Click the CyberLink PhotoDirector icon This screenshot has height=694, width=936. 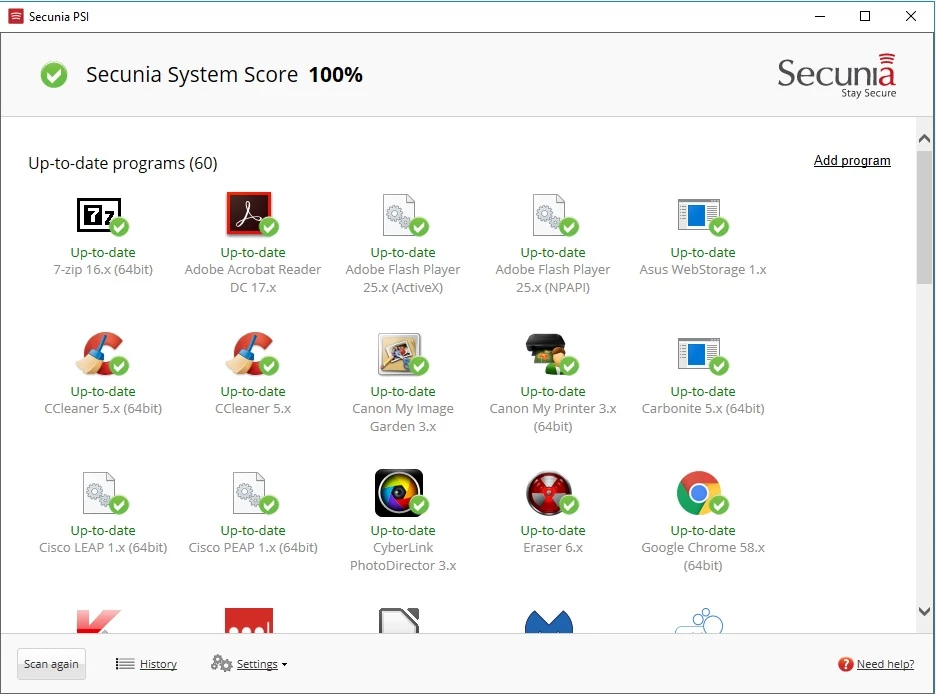pos(401,493)
